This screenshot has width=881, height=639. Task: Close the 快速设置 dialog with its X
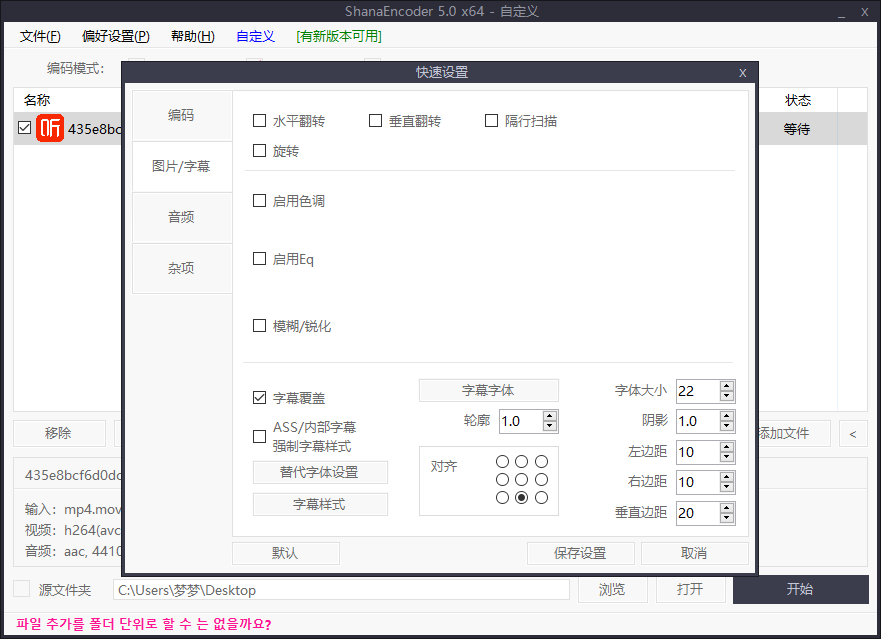click(x=742, y=73)
